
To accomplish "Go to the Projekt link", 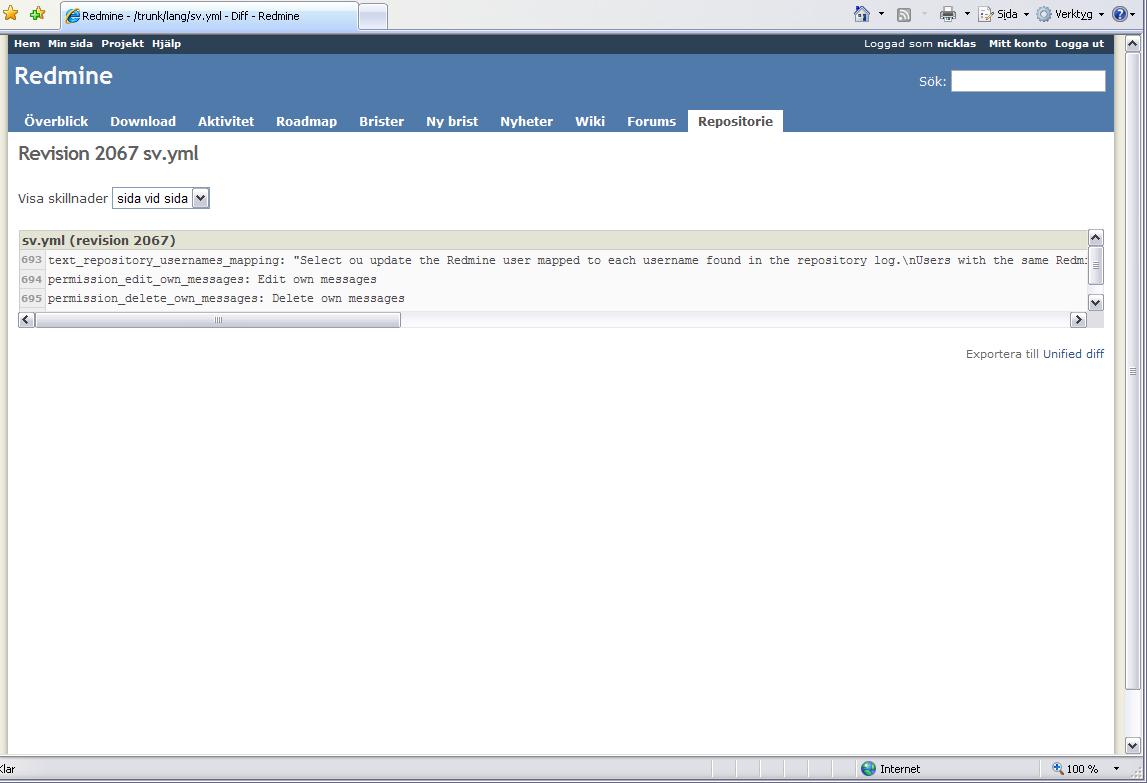I will pos(123,44).
